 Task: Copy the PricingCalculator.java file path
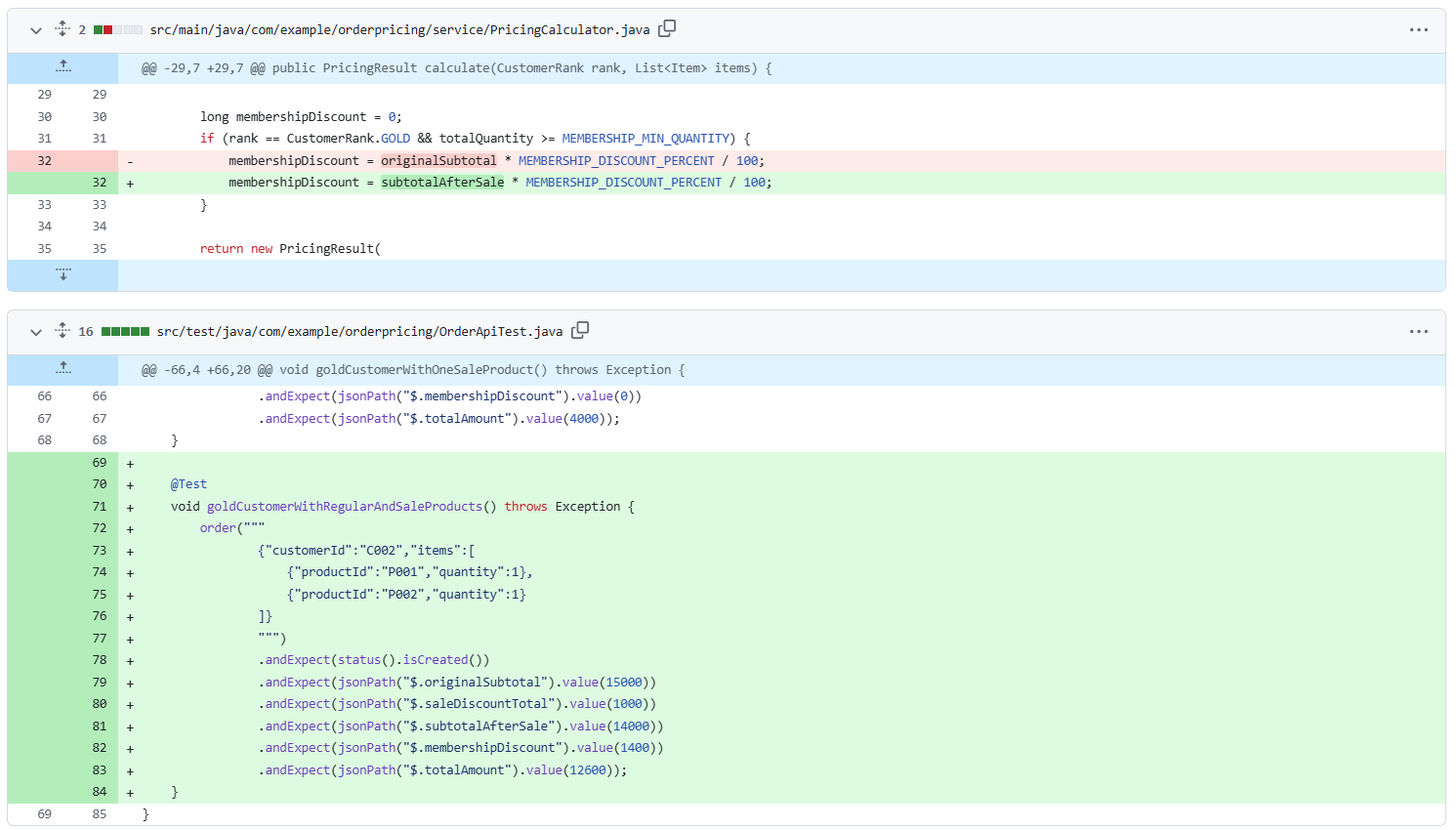pyautogui.click(x=667, y=29)
